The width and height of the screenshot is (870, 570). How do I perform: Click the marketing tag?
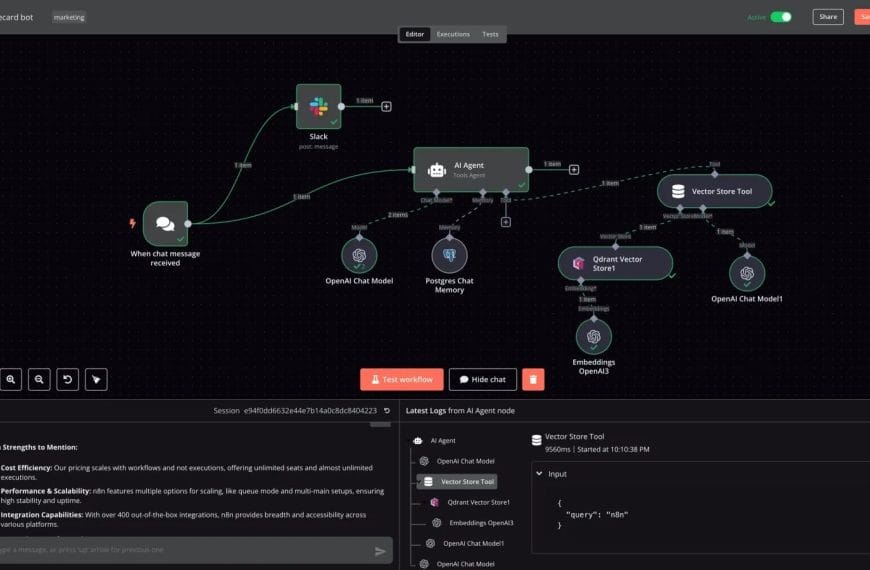point(69,17)
